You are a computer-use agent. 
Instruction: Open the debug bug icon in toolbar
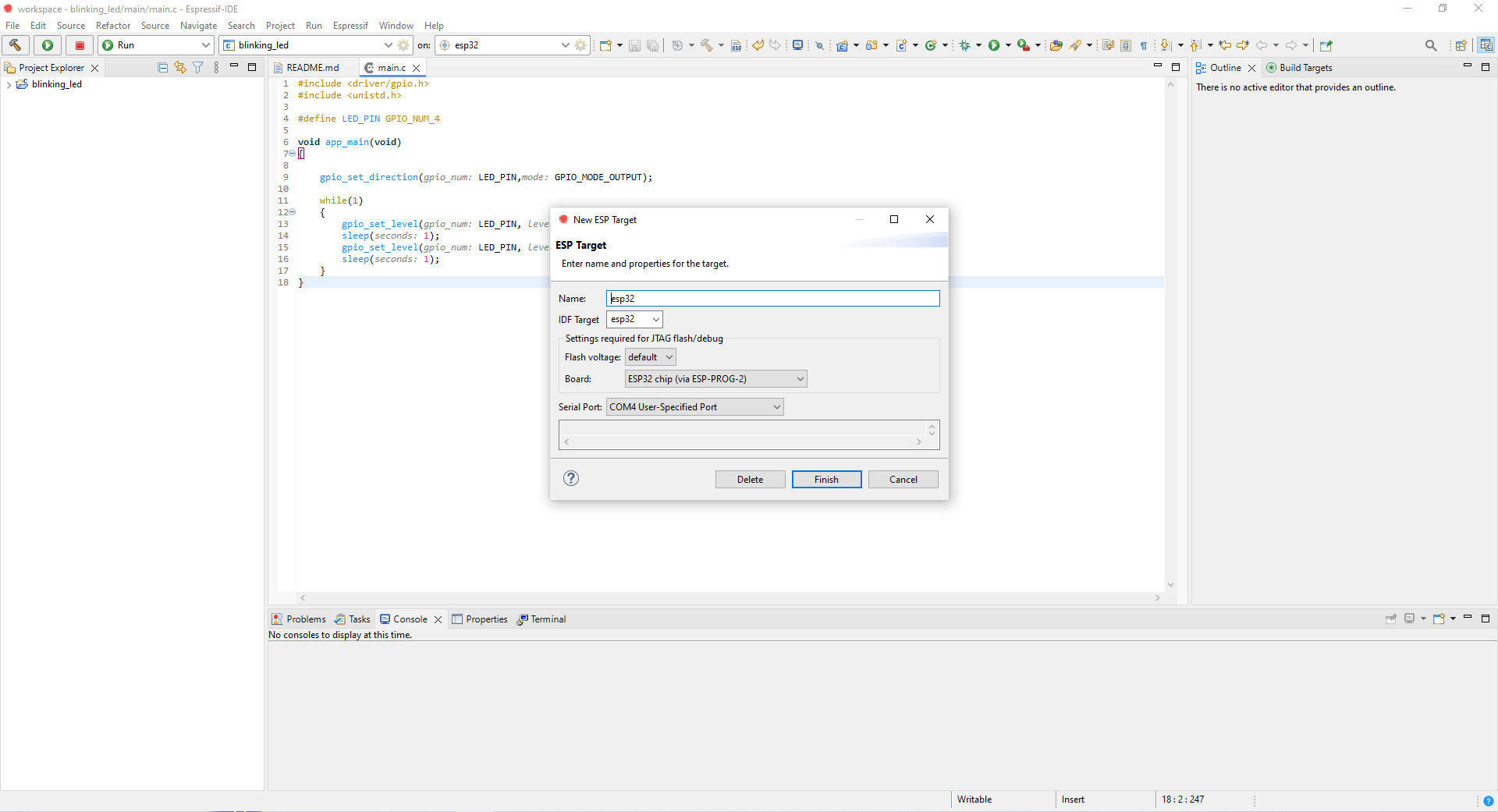pos(965,45)
